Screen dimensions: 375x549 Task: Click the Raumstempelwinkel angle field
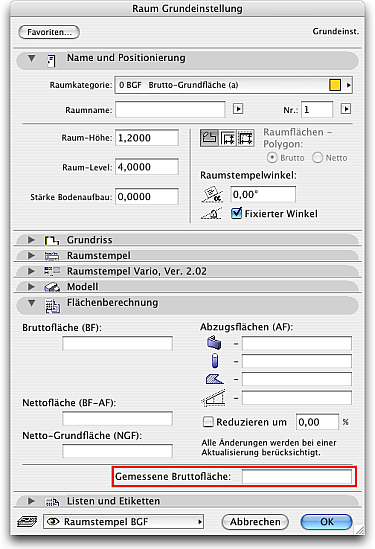click(263, 194)
